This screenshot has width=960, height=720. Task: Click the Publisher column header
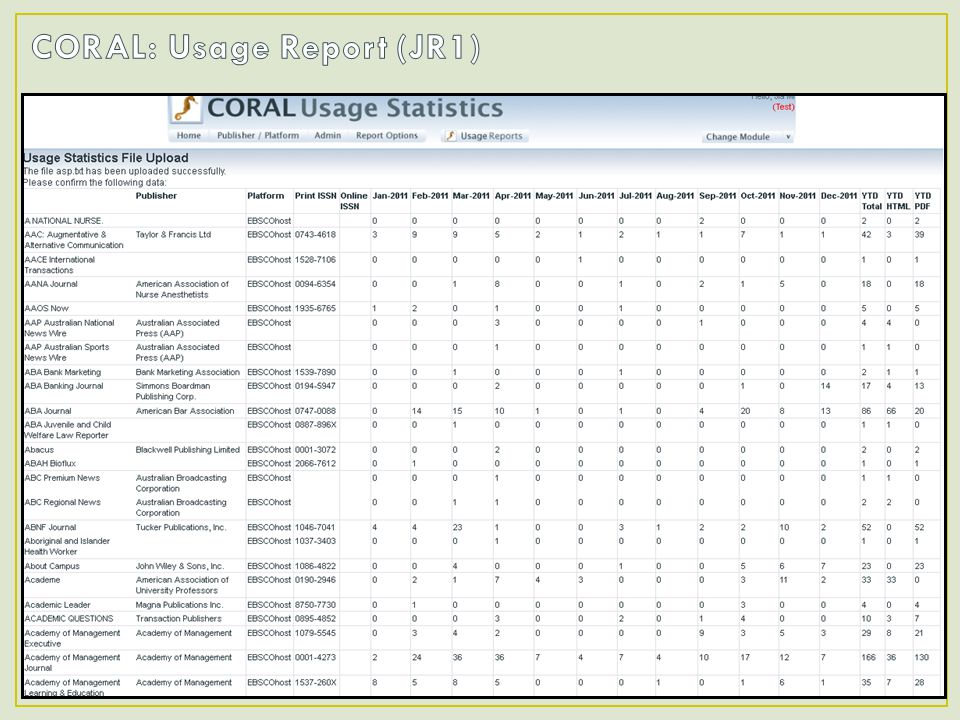point(156,196)
